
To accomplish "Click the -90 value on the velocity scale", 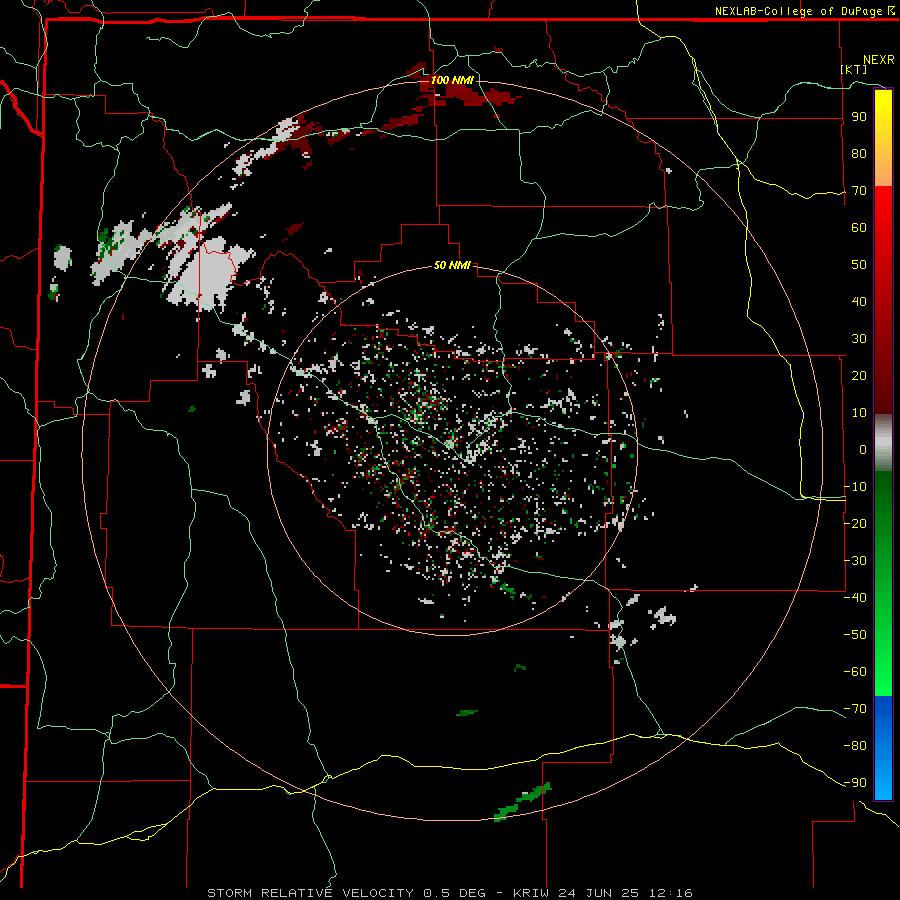I will [x=855, y=782].
